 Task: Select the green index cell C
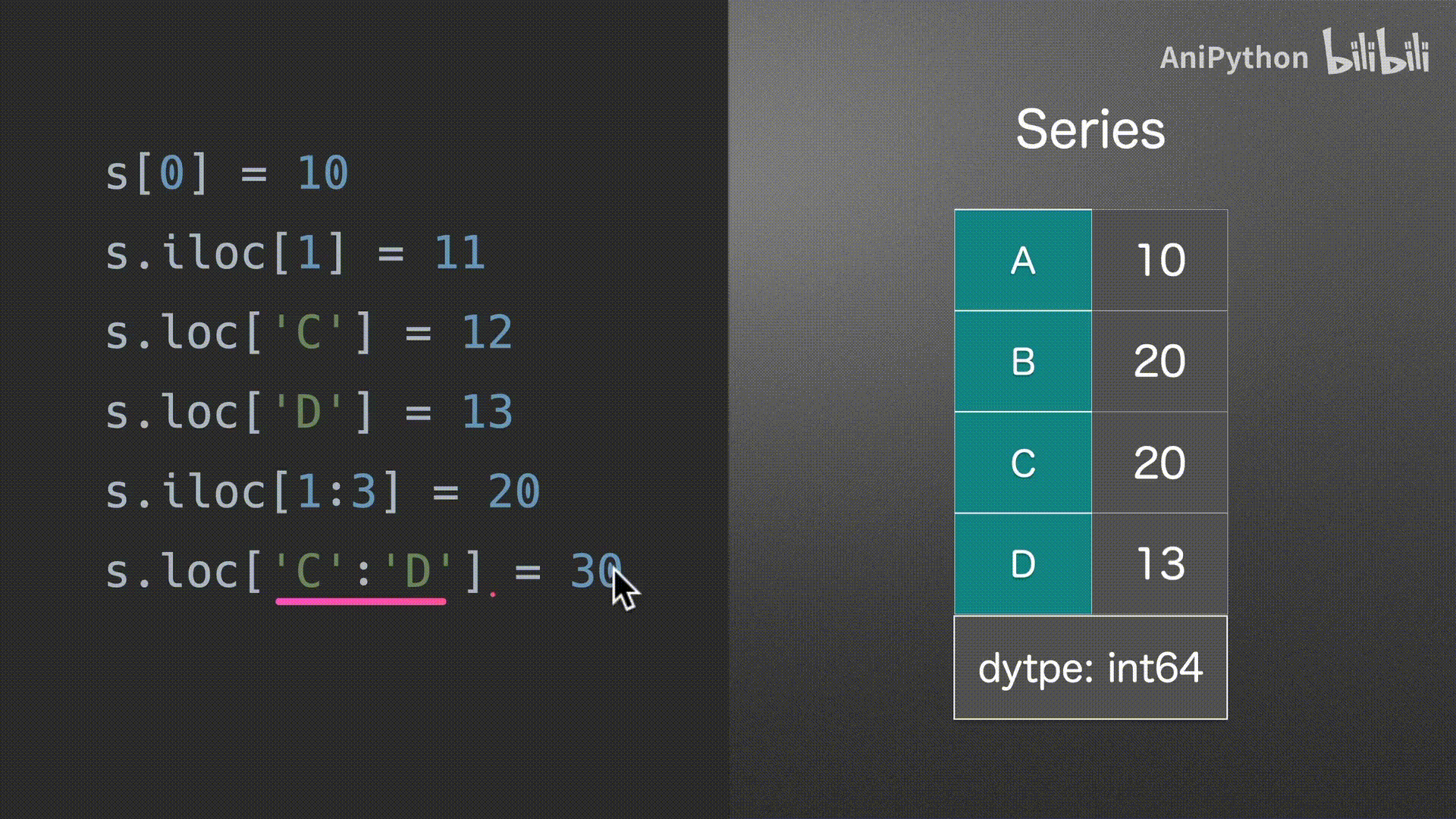point(1023,463)
